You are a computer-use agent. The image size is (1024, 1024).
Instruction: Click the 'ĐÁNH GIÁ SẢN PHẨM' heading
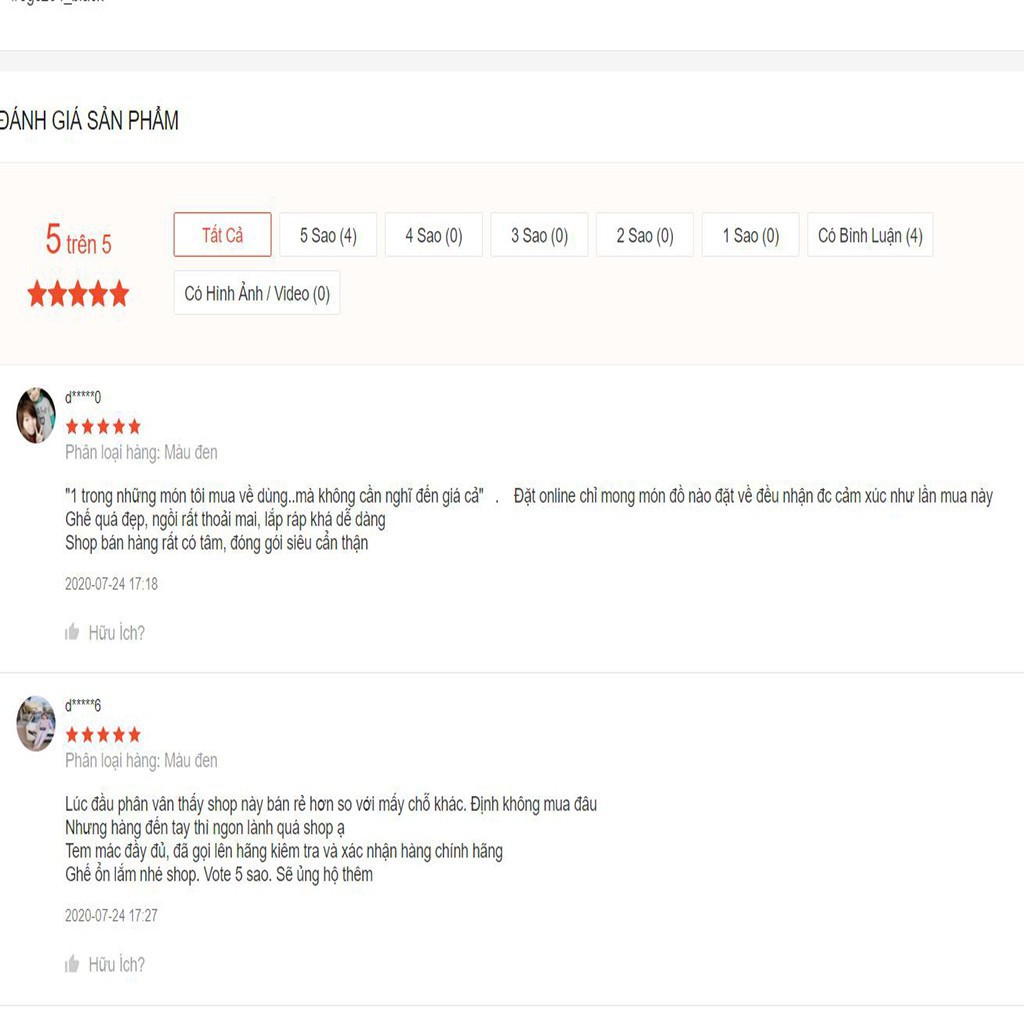89,121
